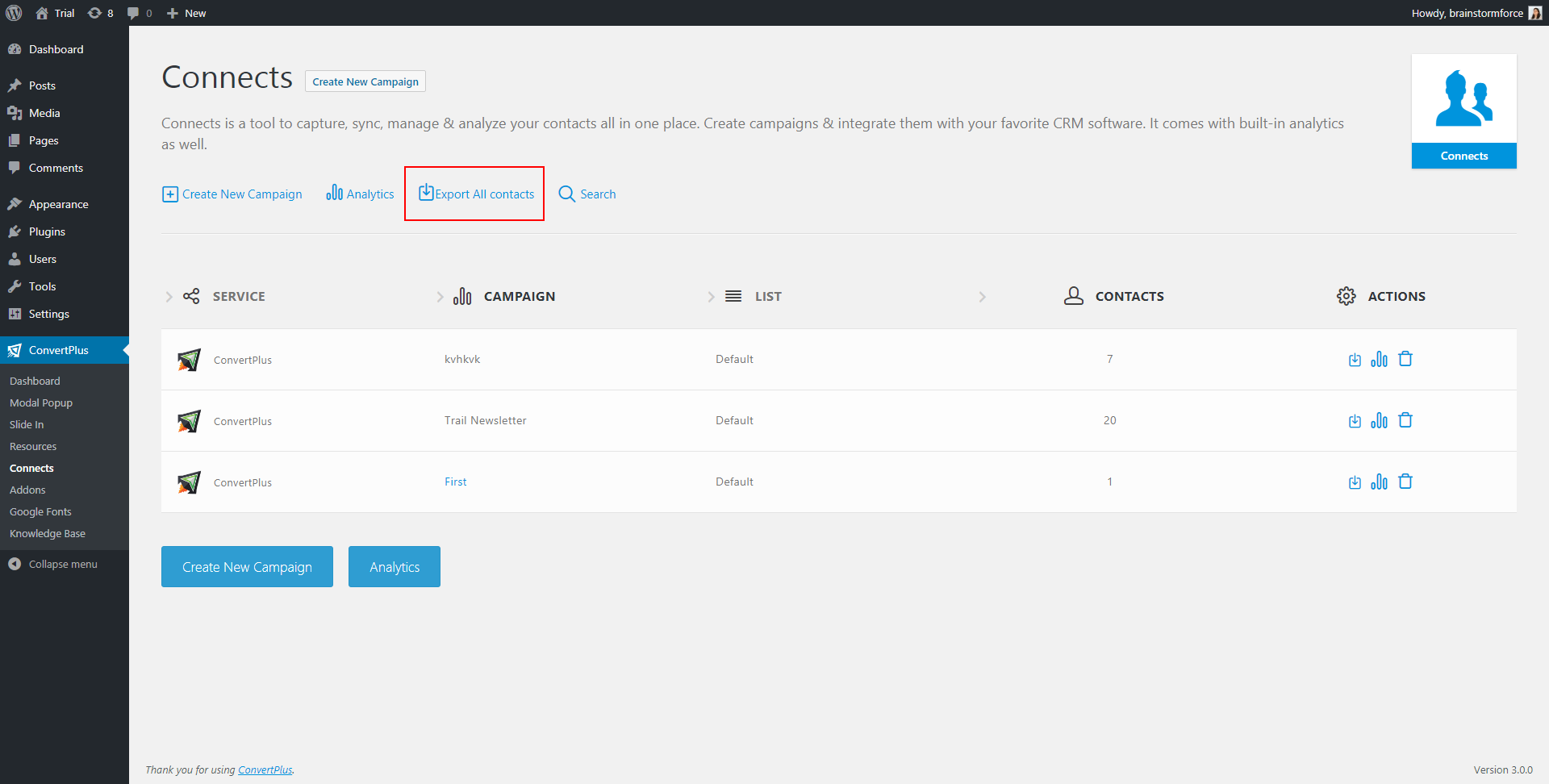The width and height of the screenshot is (1549, 784).
Task: Delete the First campaign with trash icon
Action: (1405, 482)
